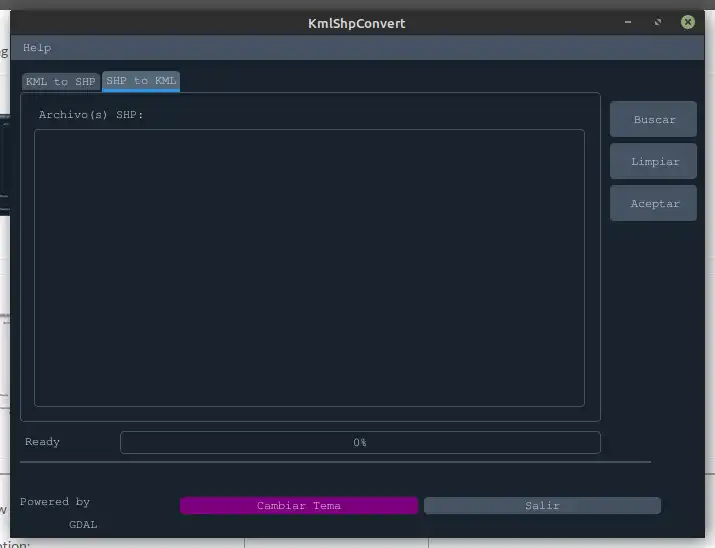
Task: Click the Limpiar button
Action: (x=653, y=161)
